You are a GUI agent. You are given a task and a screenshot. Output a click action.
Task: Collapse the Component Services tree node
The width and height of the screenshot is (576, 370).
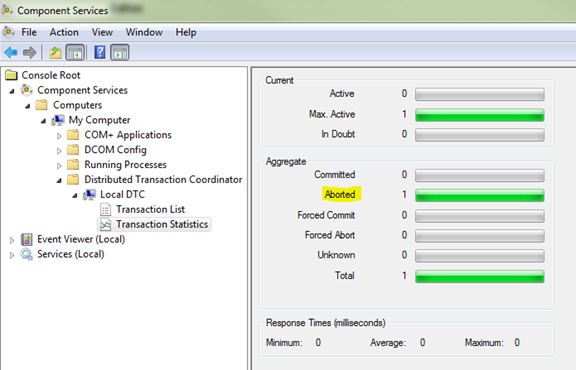coord(12,91)
